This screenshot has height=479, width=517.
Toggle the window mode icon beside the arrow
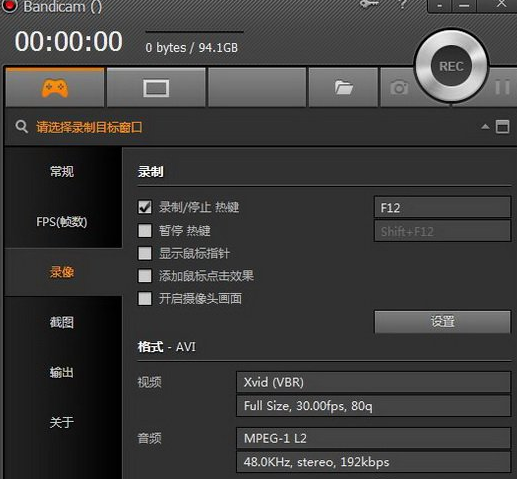click(503, 127)
